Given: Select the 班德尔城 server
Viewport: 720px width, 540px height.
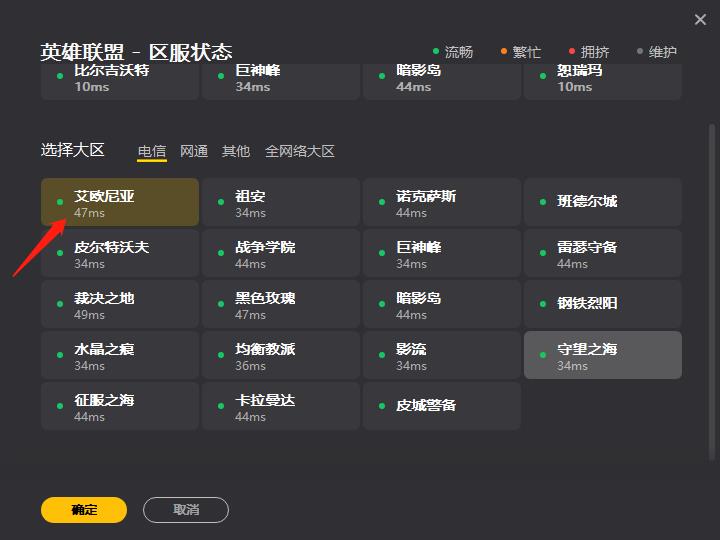Looking at the screenshot, I should pos(603,202).
